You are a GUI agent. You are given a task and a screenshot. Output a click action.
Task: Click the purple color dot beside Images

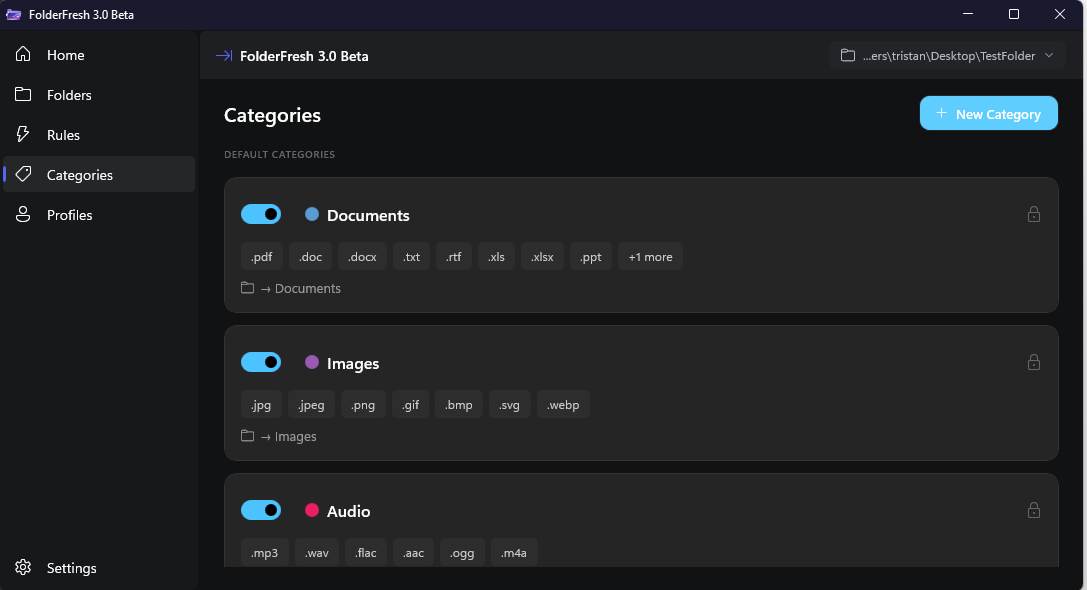coord(312,362)
